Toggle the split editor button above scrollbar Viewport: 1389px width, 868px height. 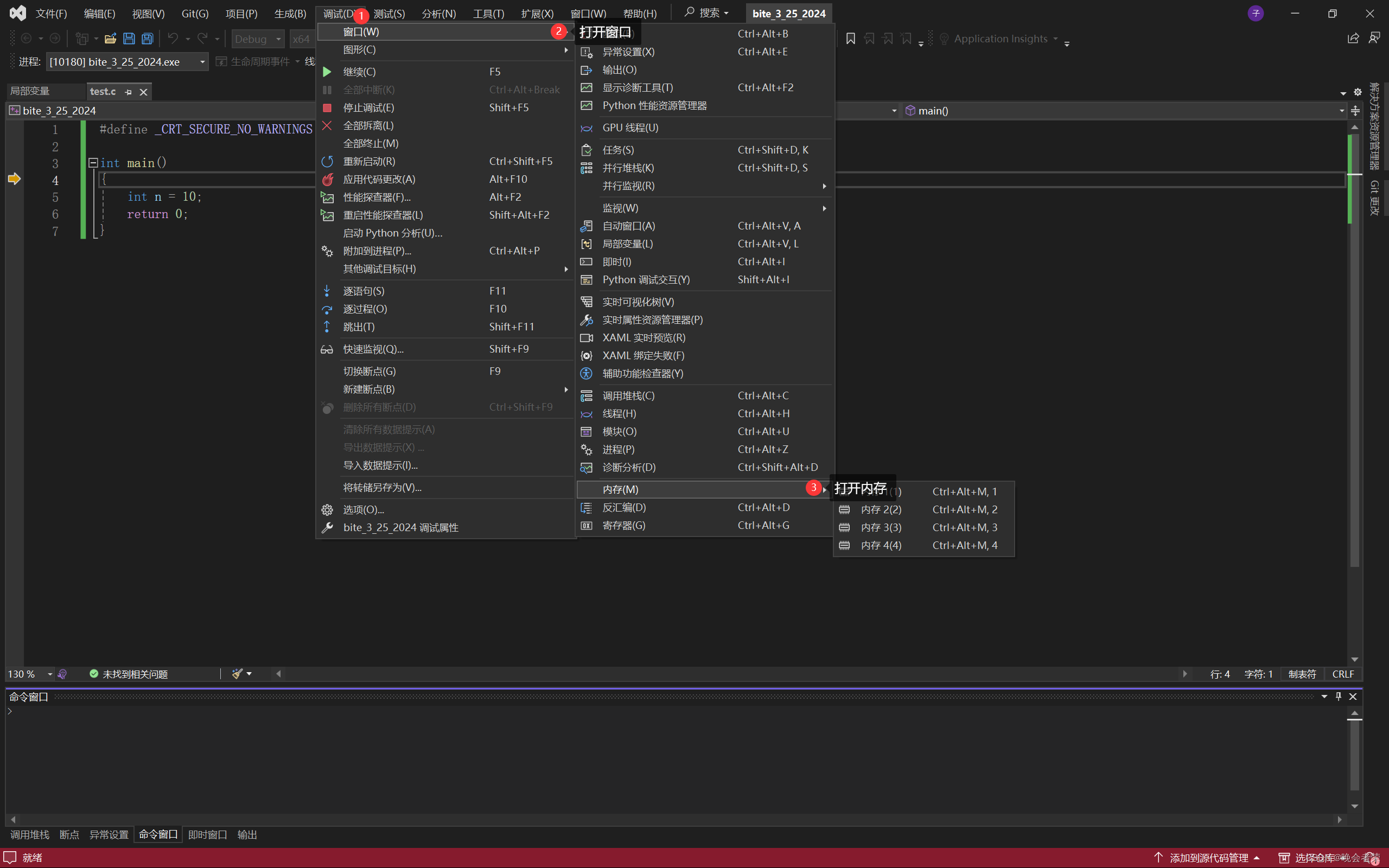[1355, 110]
